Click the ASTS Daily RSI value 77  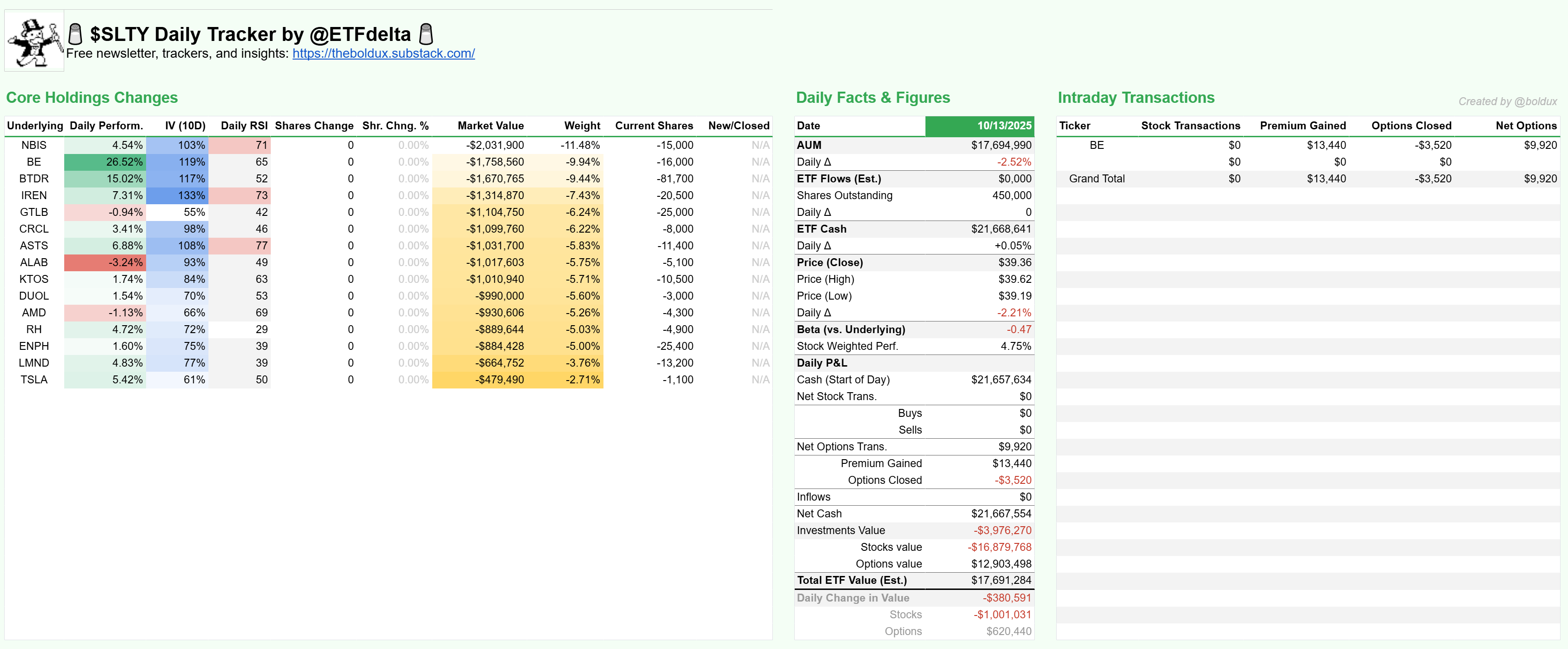[261, 246]
